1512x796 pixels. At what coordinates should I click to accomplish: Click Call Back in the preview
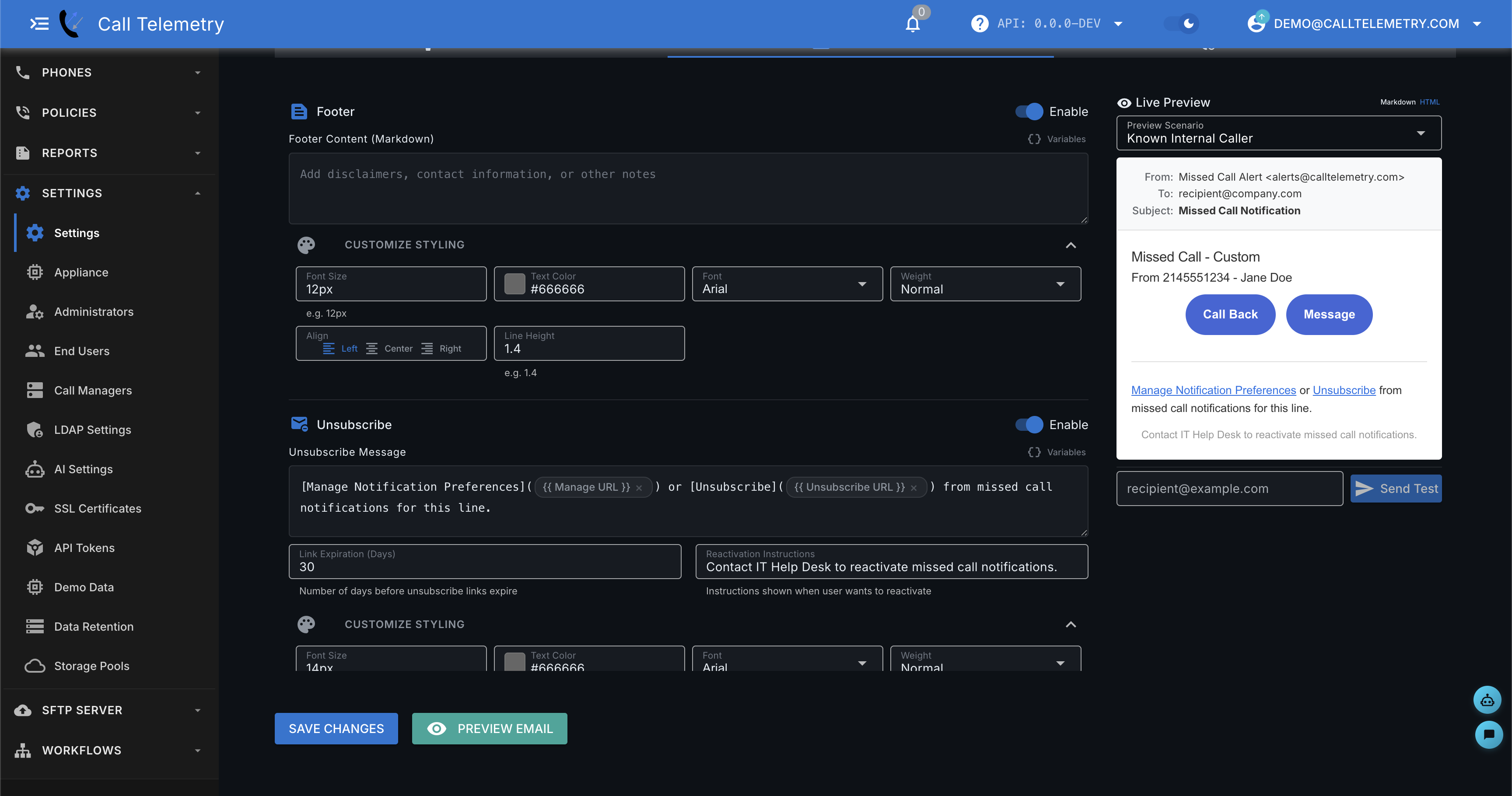1230,314
